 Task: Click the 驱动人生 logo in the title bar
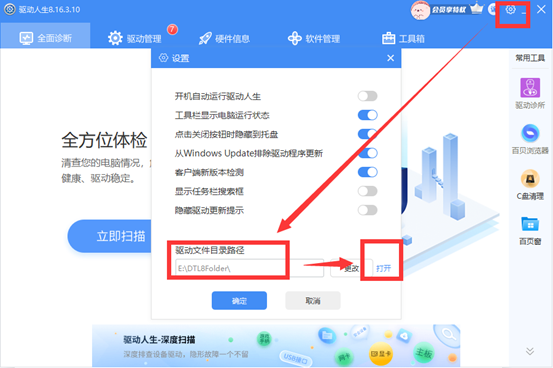point(10,9)
